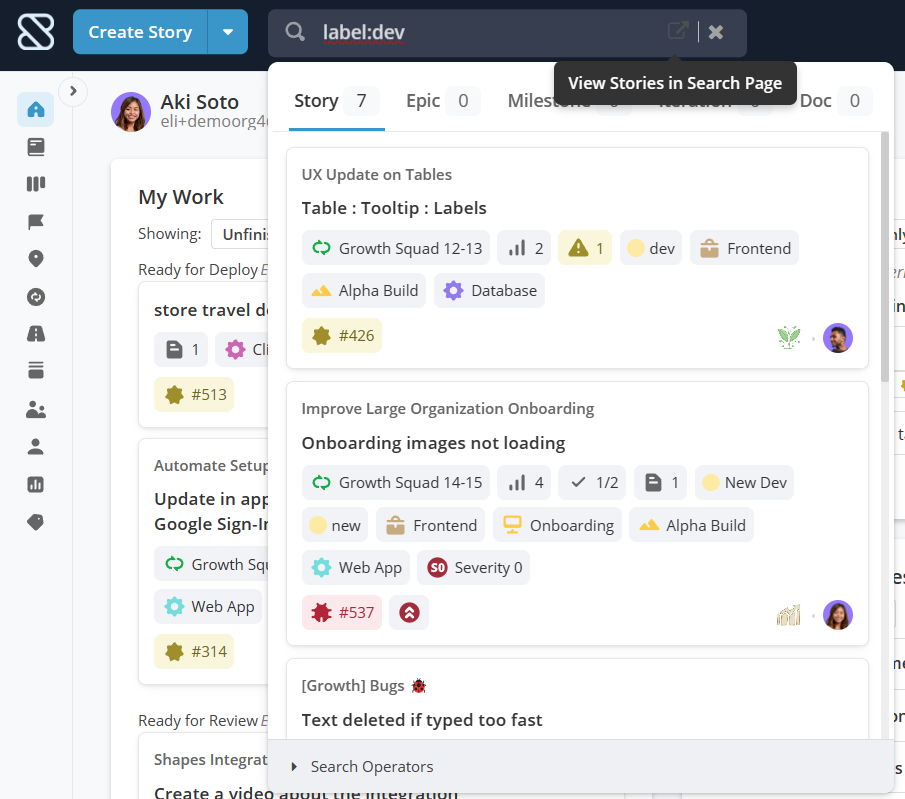Open the Showing filter dropdown

pyautogui.click(x=240, y=234)
